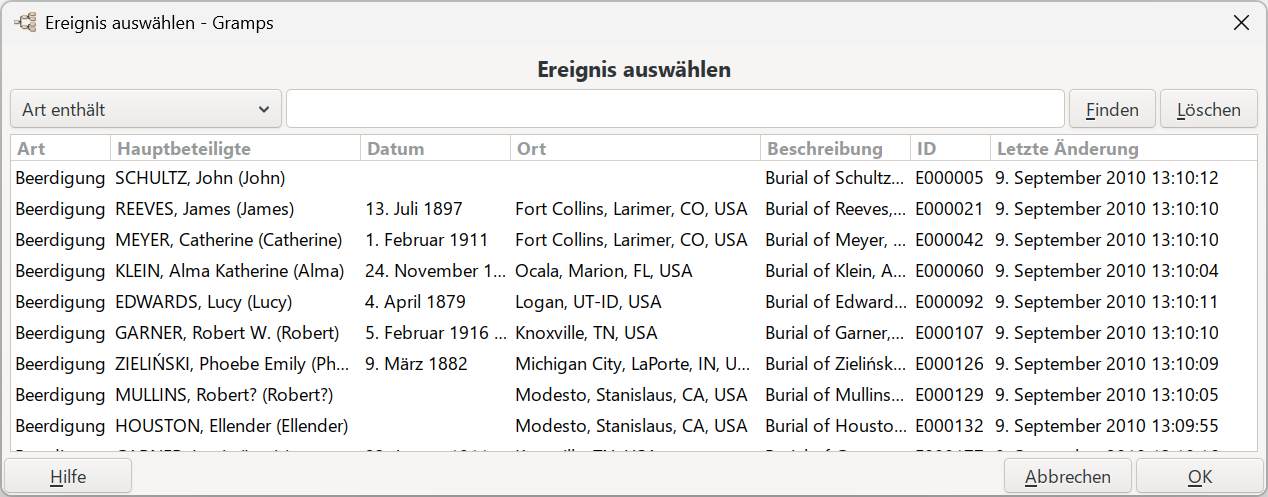Click event ID E000092

tap(949, 302)
